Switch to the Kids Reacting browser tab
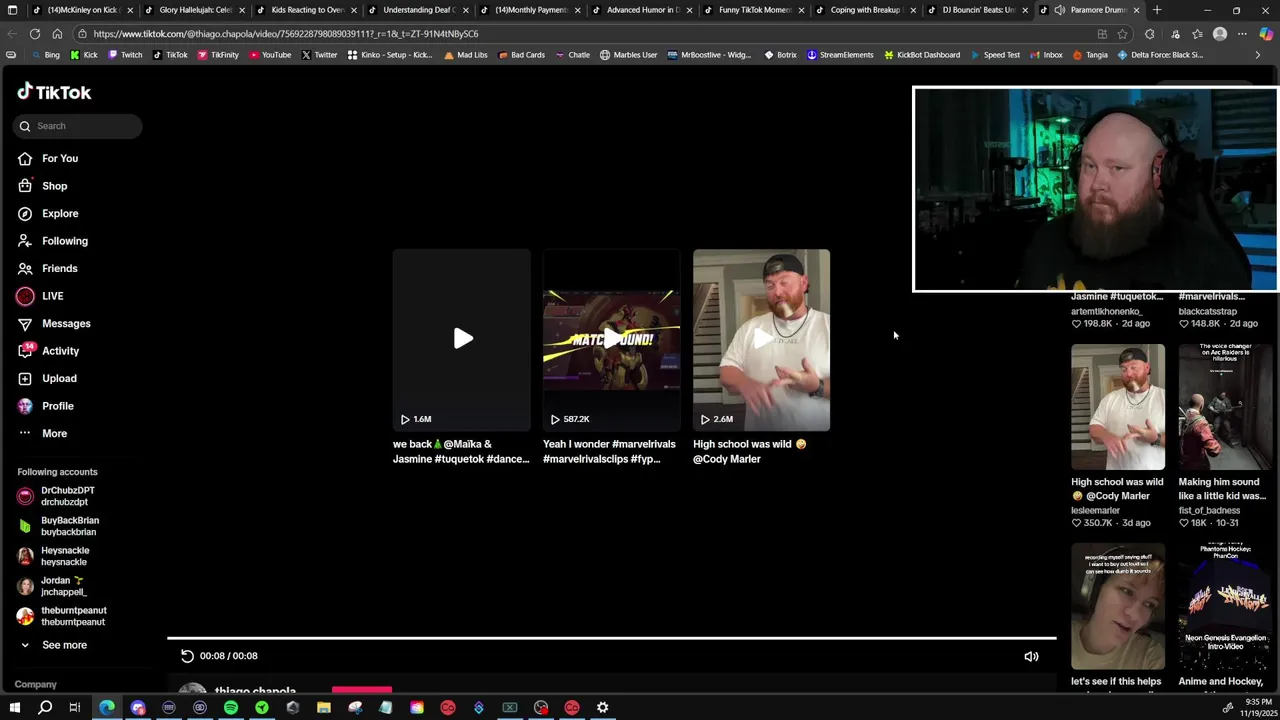 [307, 10]
